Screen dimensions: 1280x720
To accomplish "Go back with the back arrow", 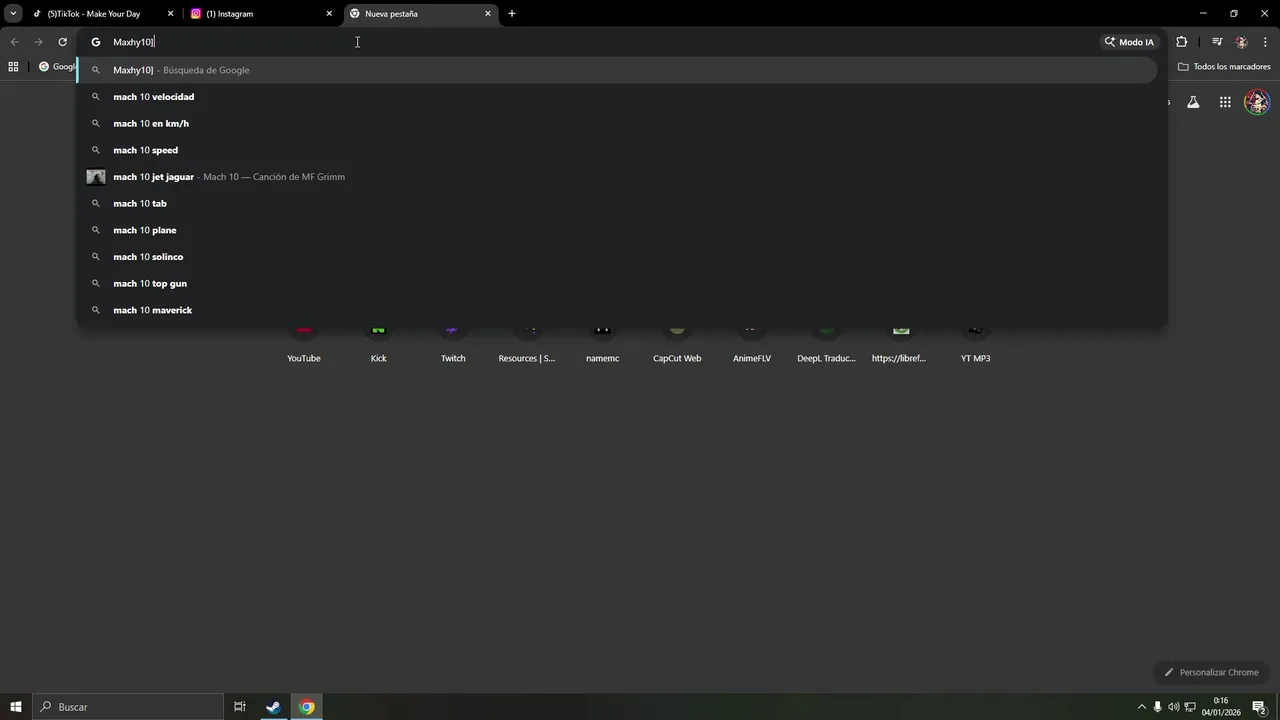I will click(14, 42).
